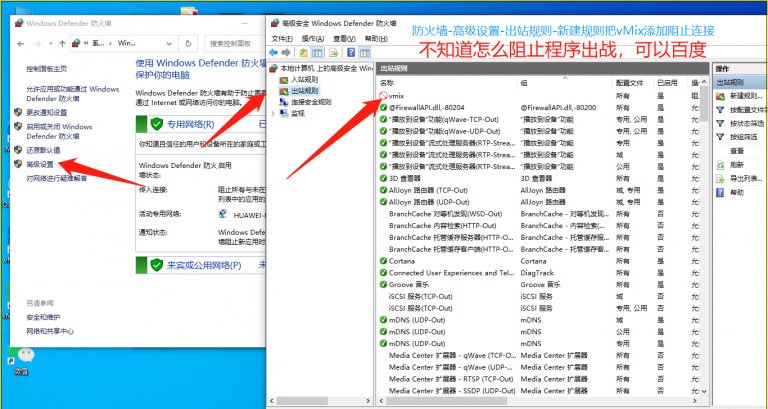Click the 新建规则 icon in the actions pane
768x409 pixels.
coord(720,96)
